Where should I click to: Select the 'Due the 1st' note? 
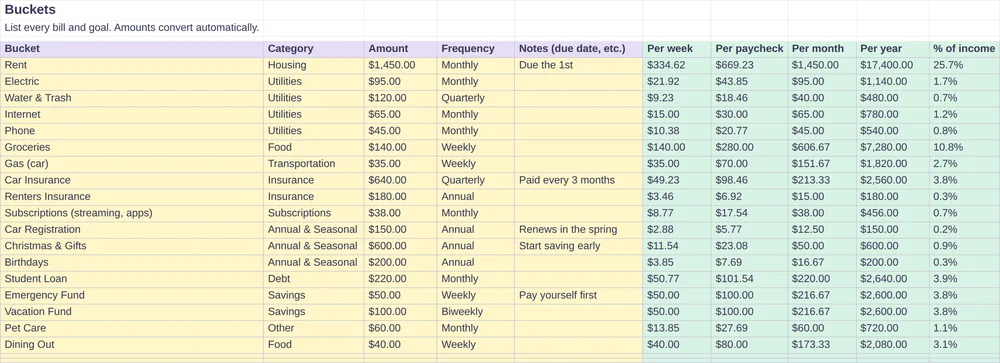578,65
